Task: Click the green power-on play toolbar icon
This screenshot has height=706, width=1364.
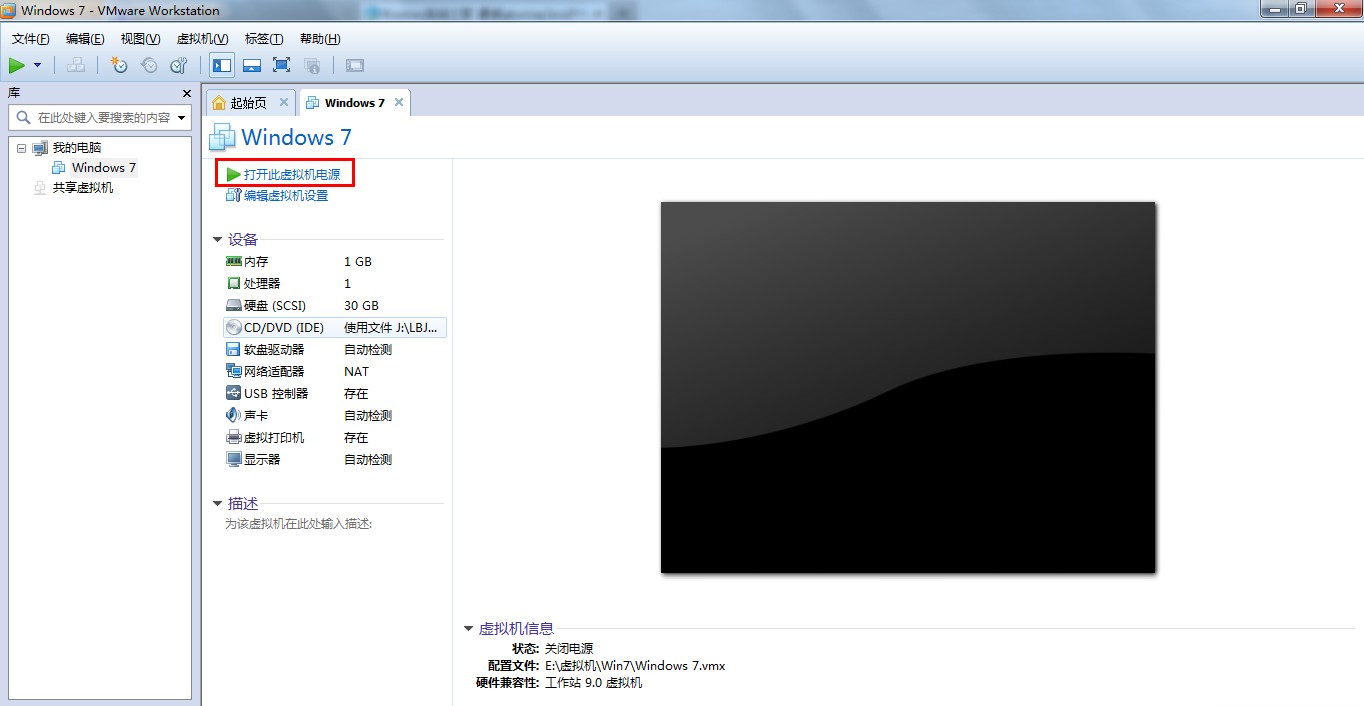Action: (17, 65)
